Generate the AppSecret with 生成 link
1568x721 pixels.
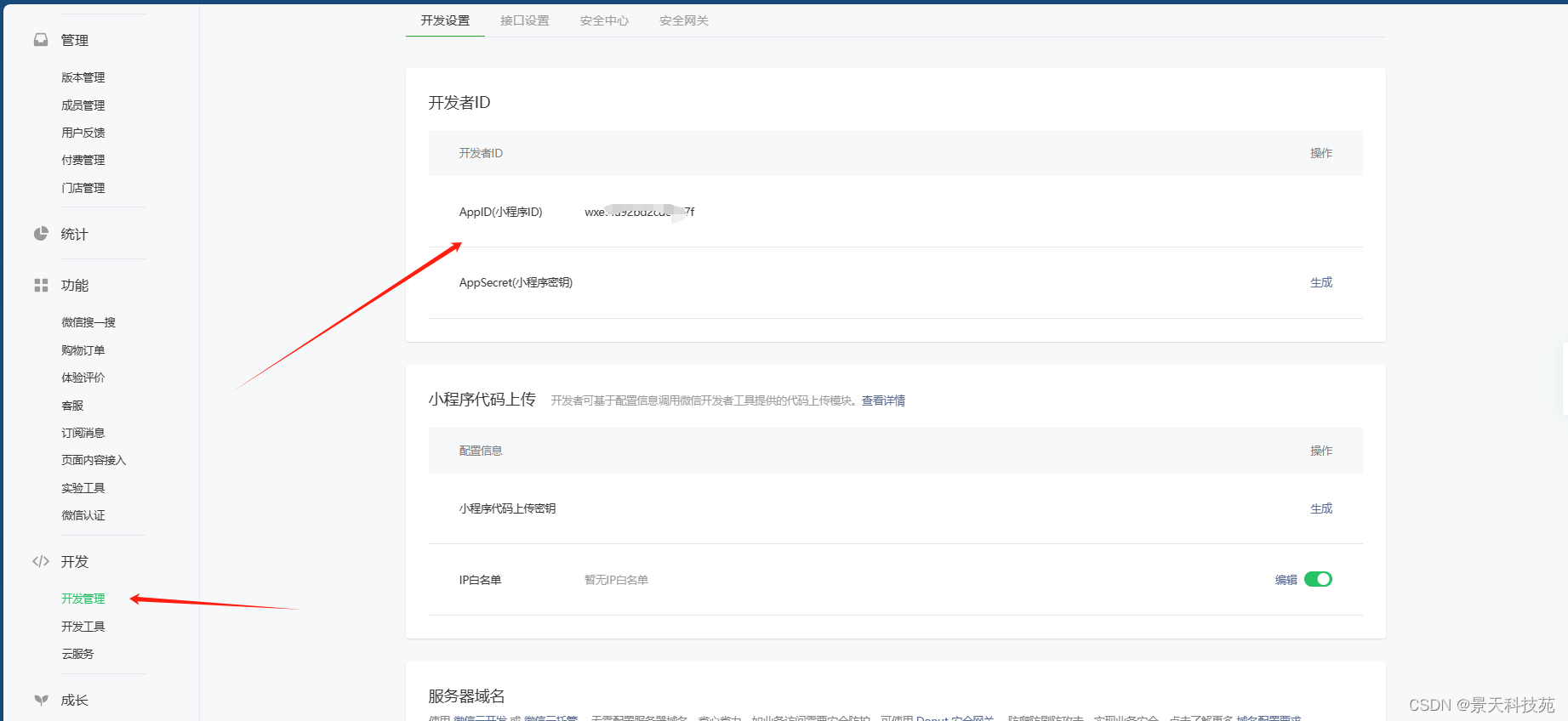click(x=1321, y=282)
